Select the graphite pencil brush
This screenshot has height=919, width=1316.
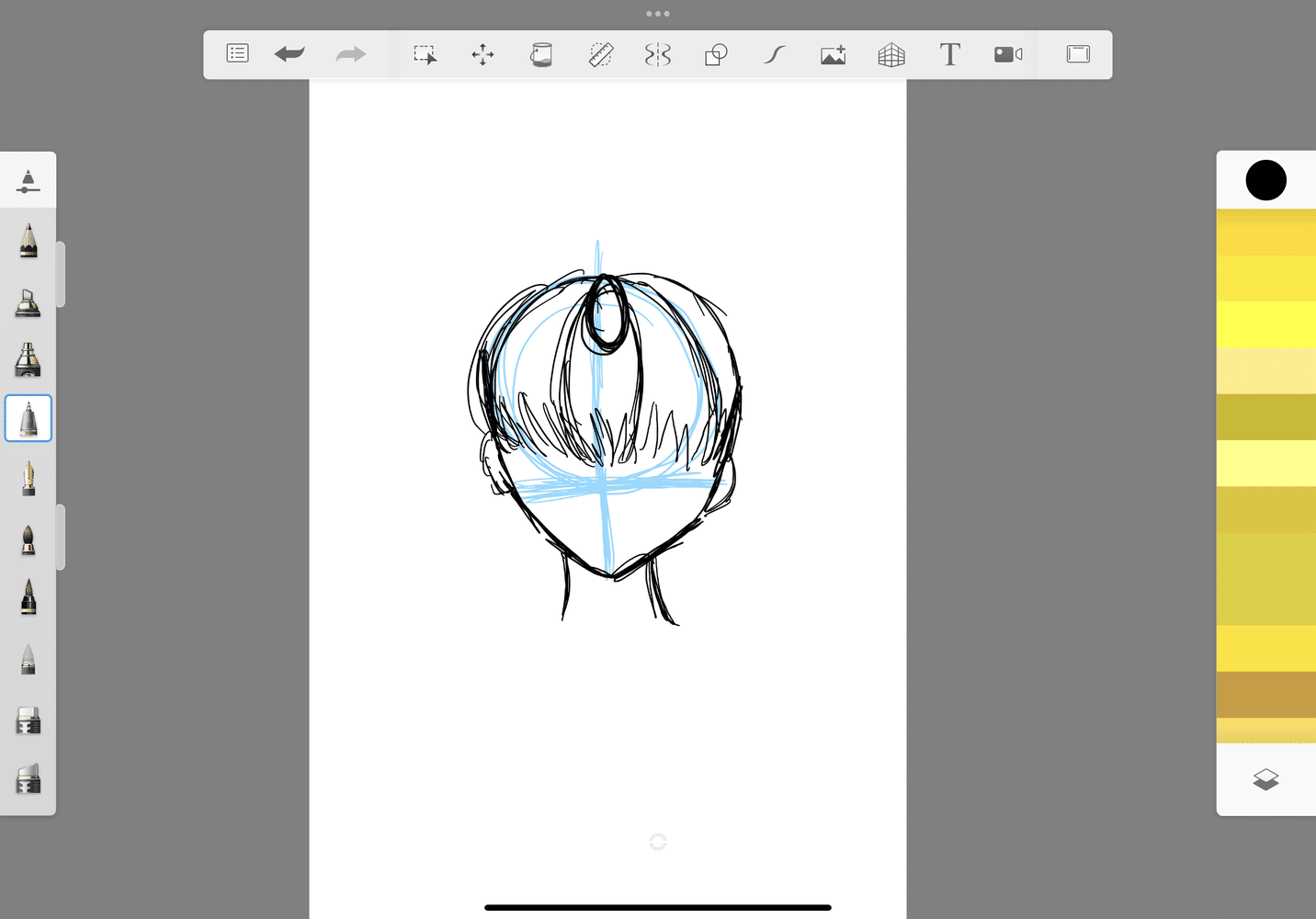[x=28, y=239]
